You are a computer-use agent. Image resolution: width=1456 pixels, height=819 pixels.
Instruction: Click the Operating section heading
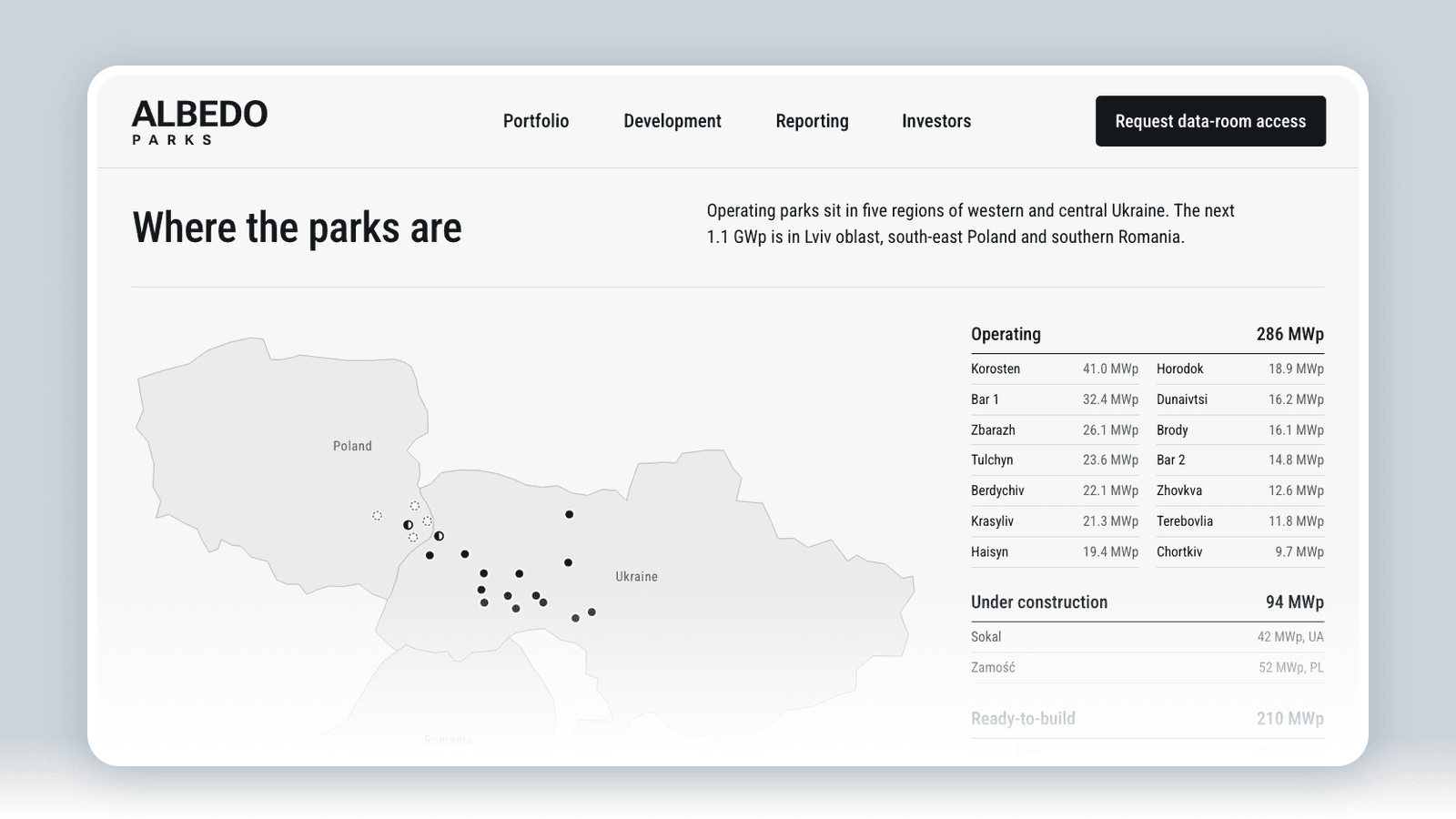(1006, 334)
